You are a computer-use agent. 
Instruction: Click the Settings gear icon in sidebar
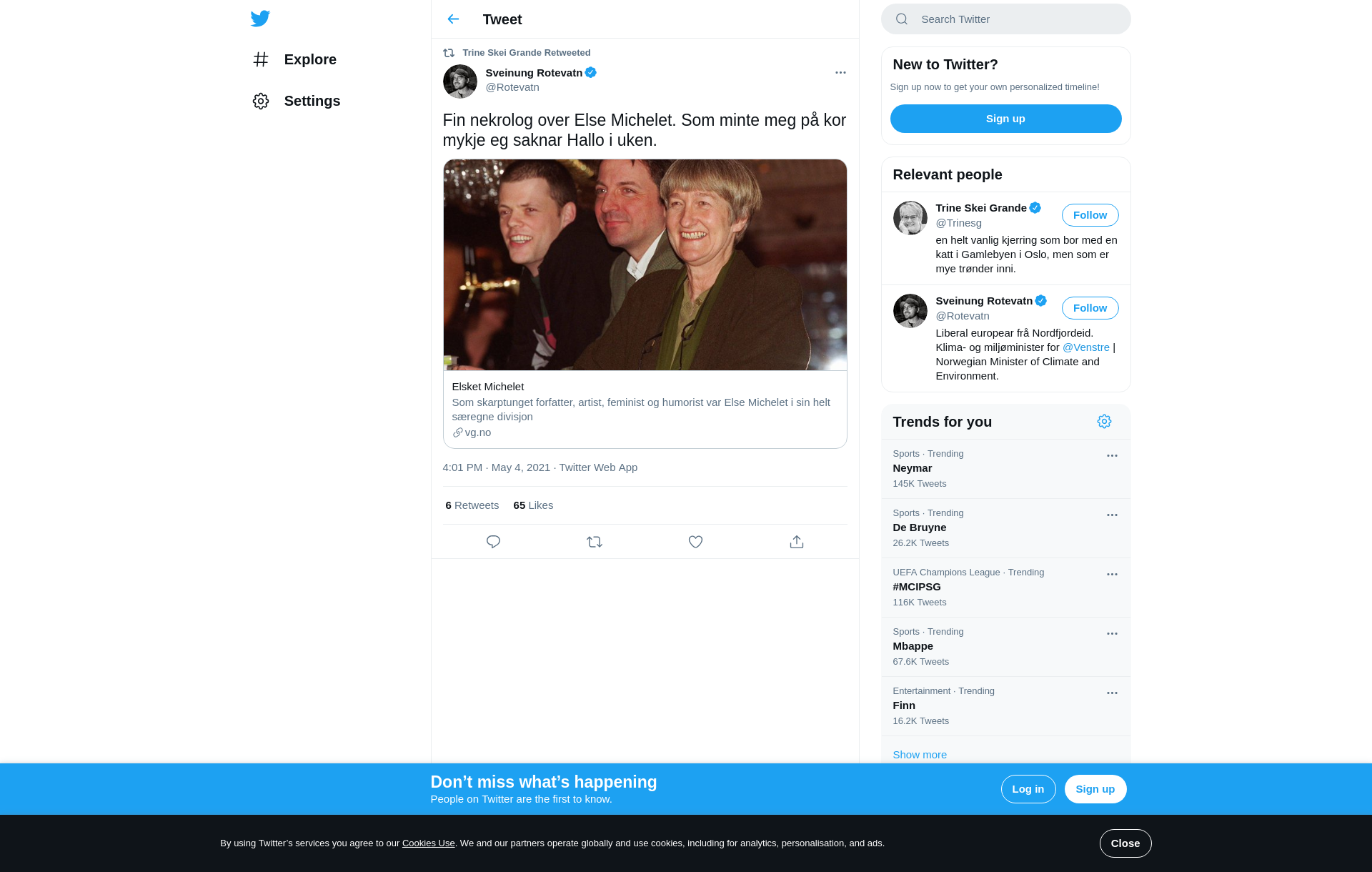261,101
